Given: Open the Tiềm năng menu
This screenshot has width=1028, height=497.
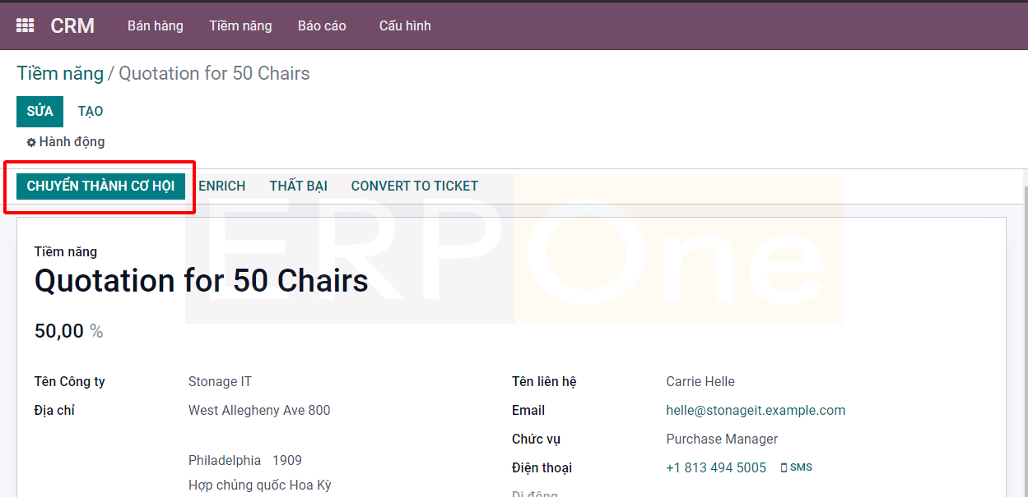Looking at the screenshot, I should [241, 26].
